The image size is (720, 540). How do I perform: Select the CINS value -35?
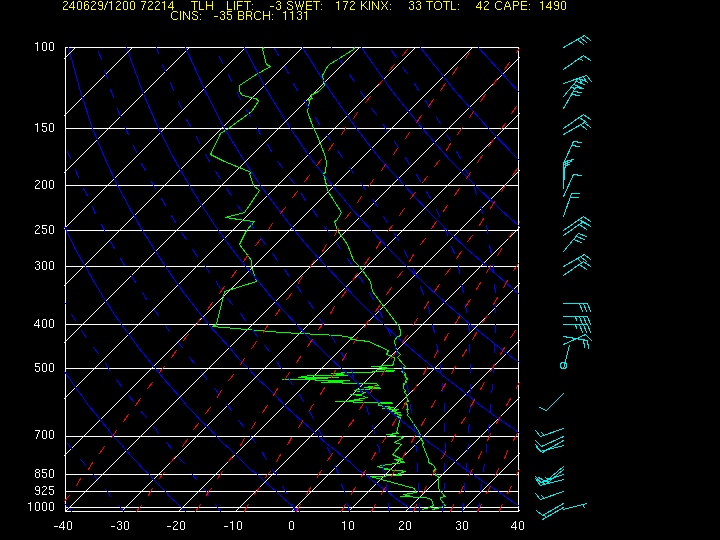click(225, 16)
